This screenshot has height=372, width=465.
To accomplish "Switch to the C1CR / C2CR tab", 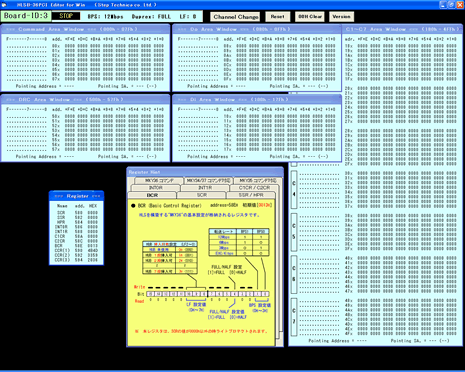I will pos(254,188).
